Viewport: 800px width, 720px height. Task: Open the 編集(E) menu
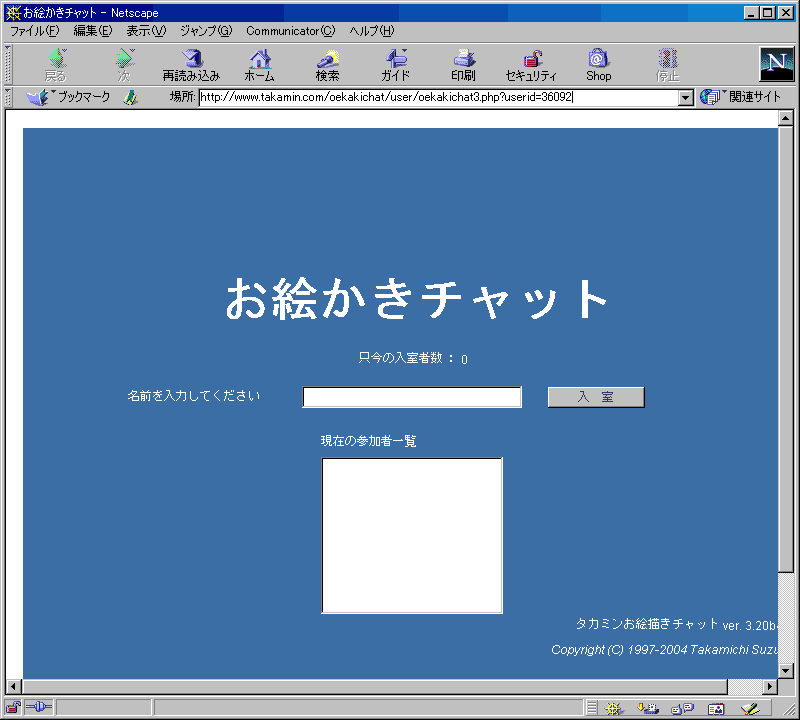(93, 31)
